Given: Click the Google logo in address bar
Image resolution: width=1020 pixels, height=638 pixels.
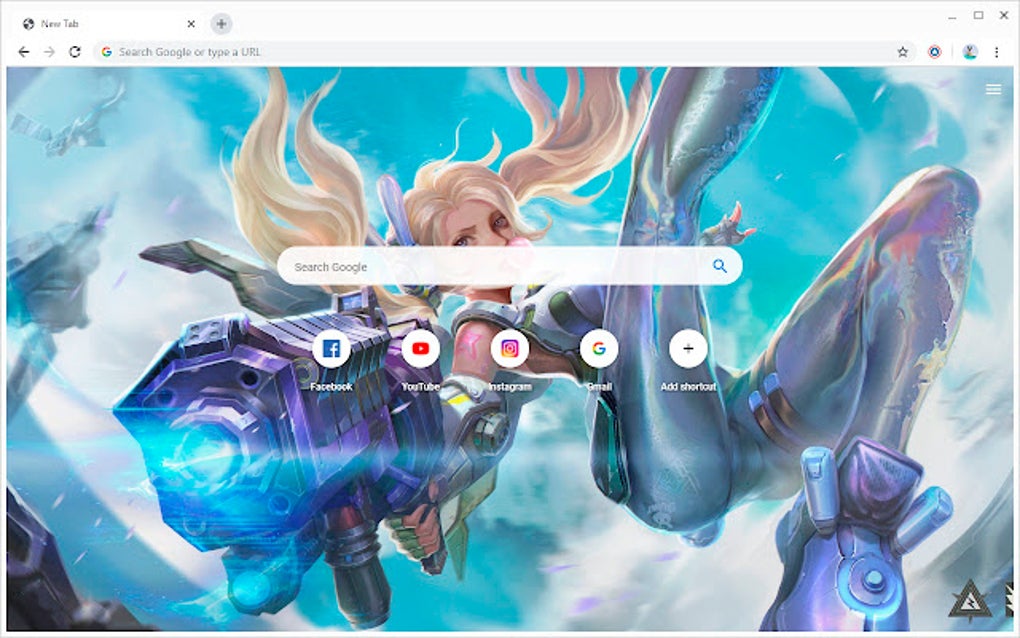Looking at the screenshot, I should [107, 52].
